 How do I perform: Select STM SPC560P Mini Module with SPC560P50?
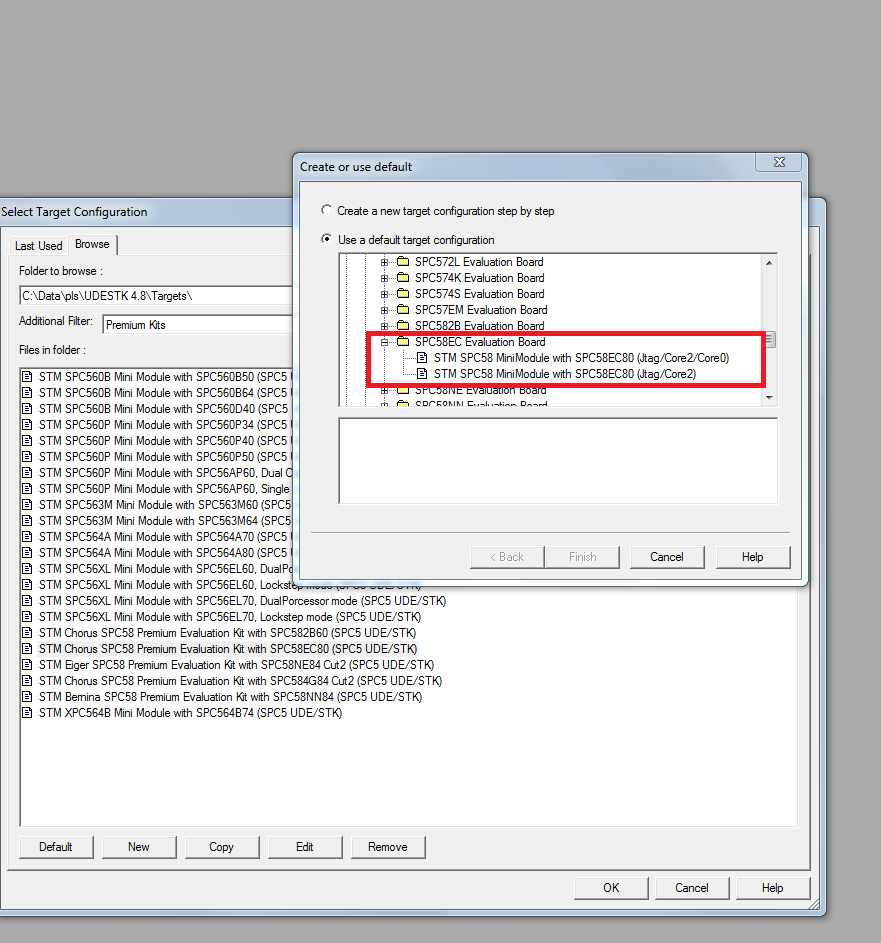coord(165,456)
